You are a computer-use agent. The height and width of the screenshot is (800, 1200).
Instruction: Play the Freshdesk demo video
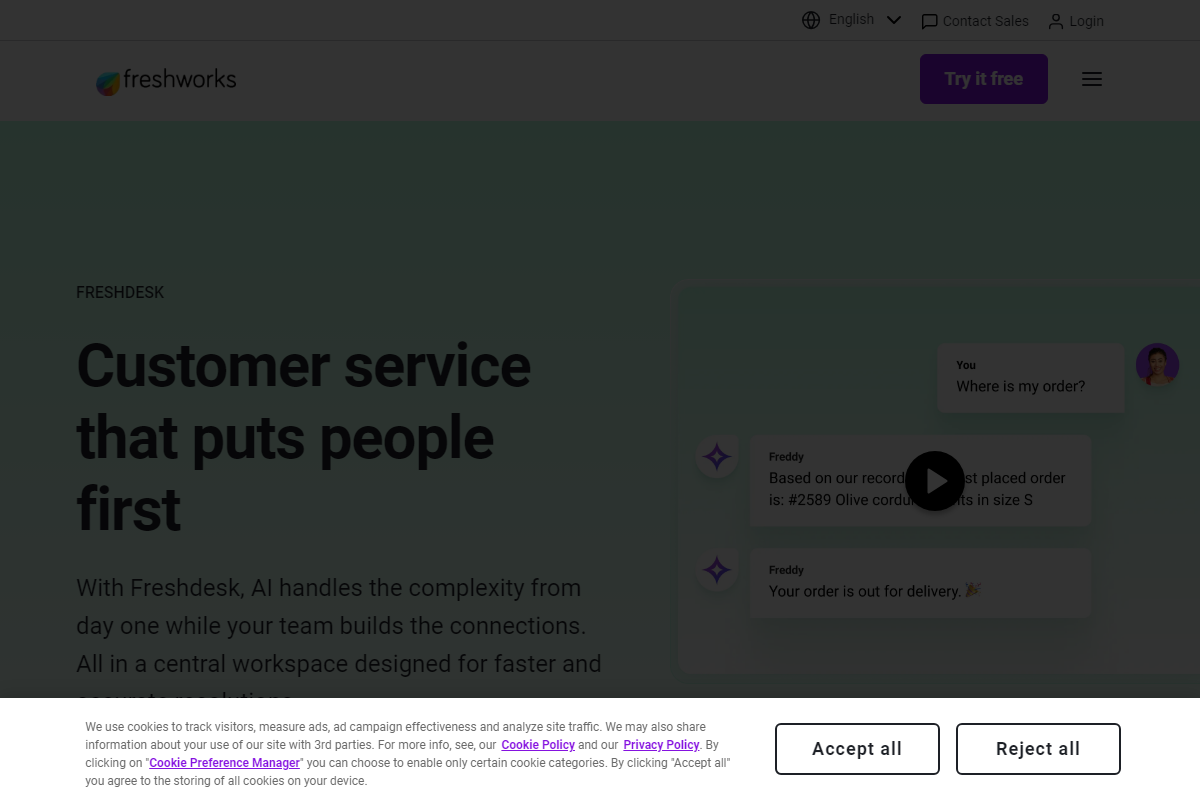coord(935,481)
